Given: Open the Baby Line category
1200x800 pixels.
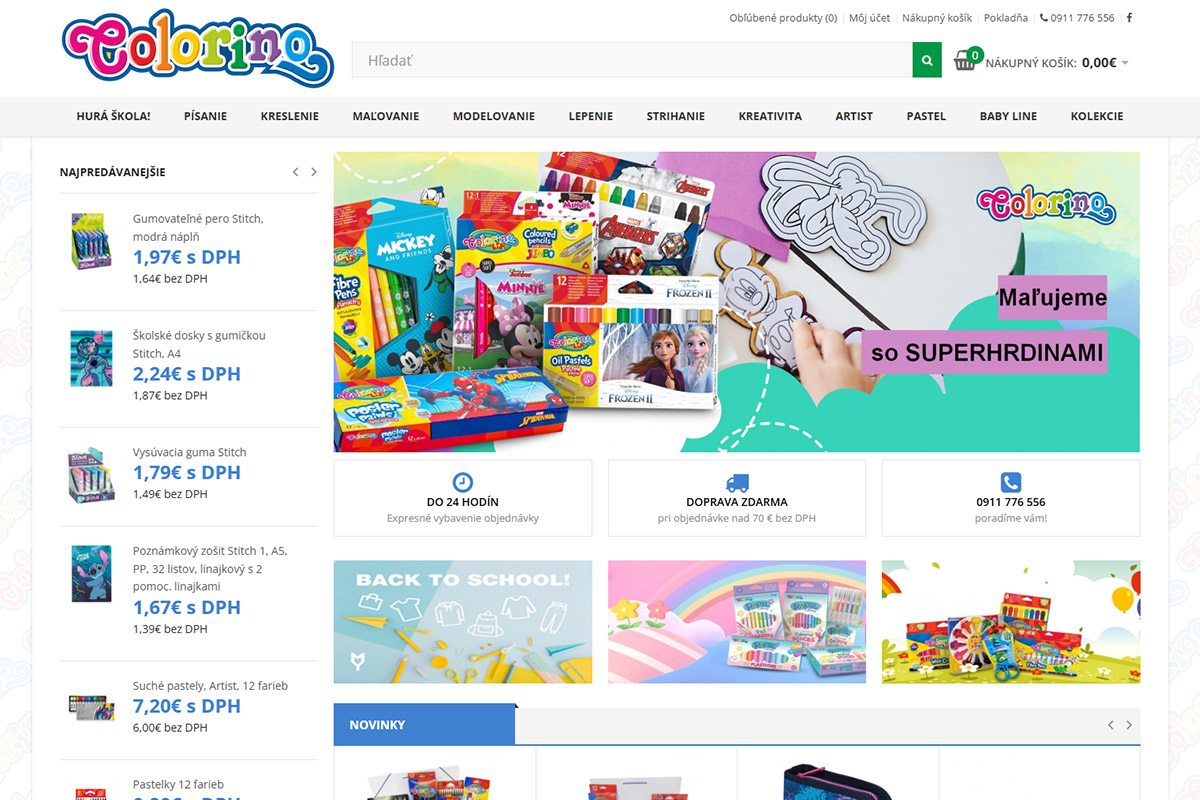Looking at the screenshot, I should pos(1008,116).
